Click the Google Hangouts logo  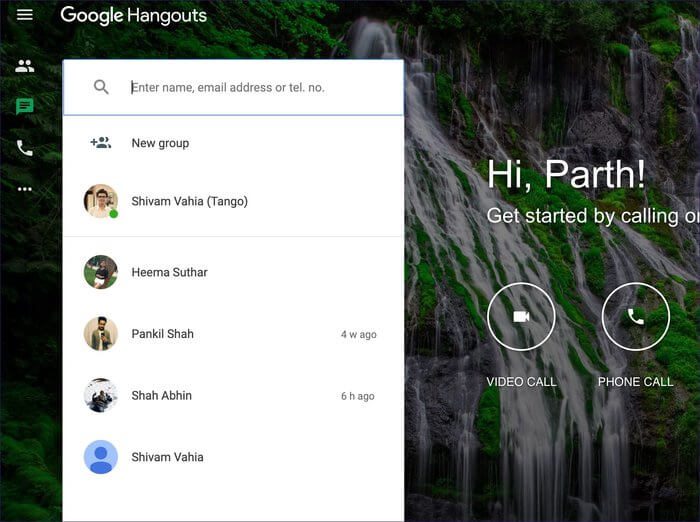[133, 15]
